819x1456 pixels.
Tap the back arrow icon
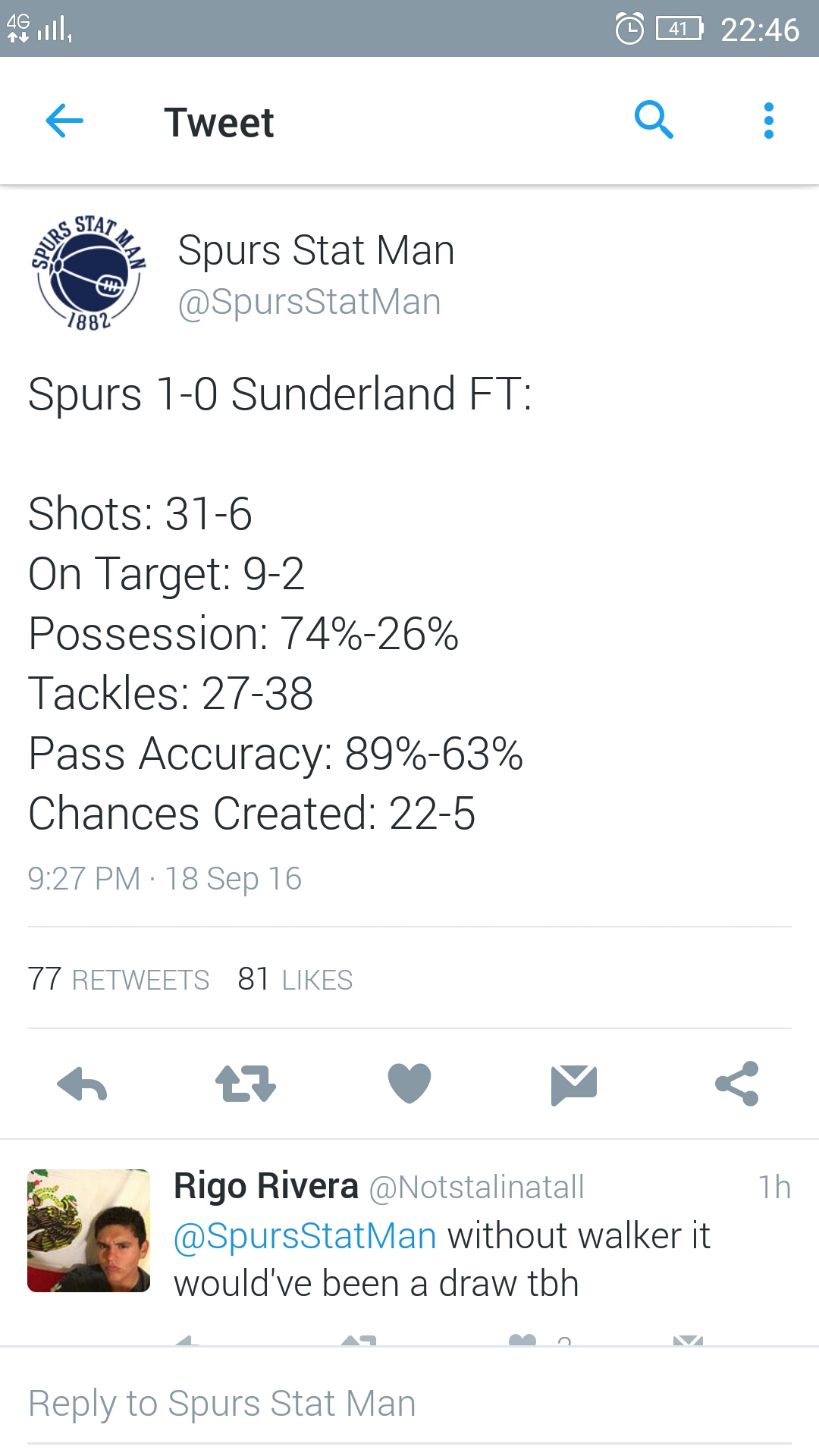click(64, 121)
